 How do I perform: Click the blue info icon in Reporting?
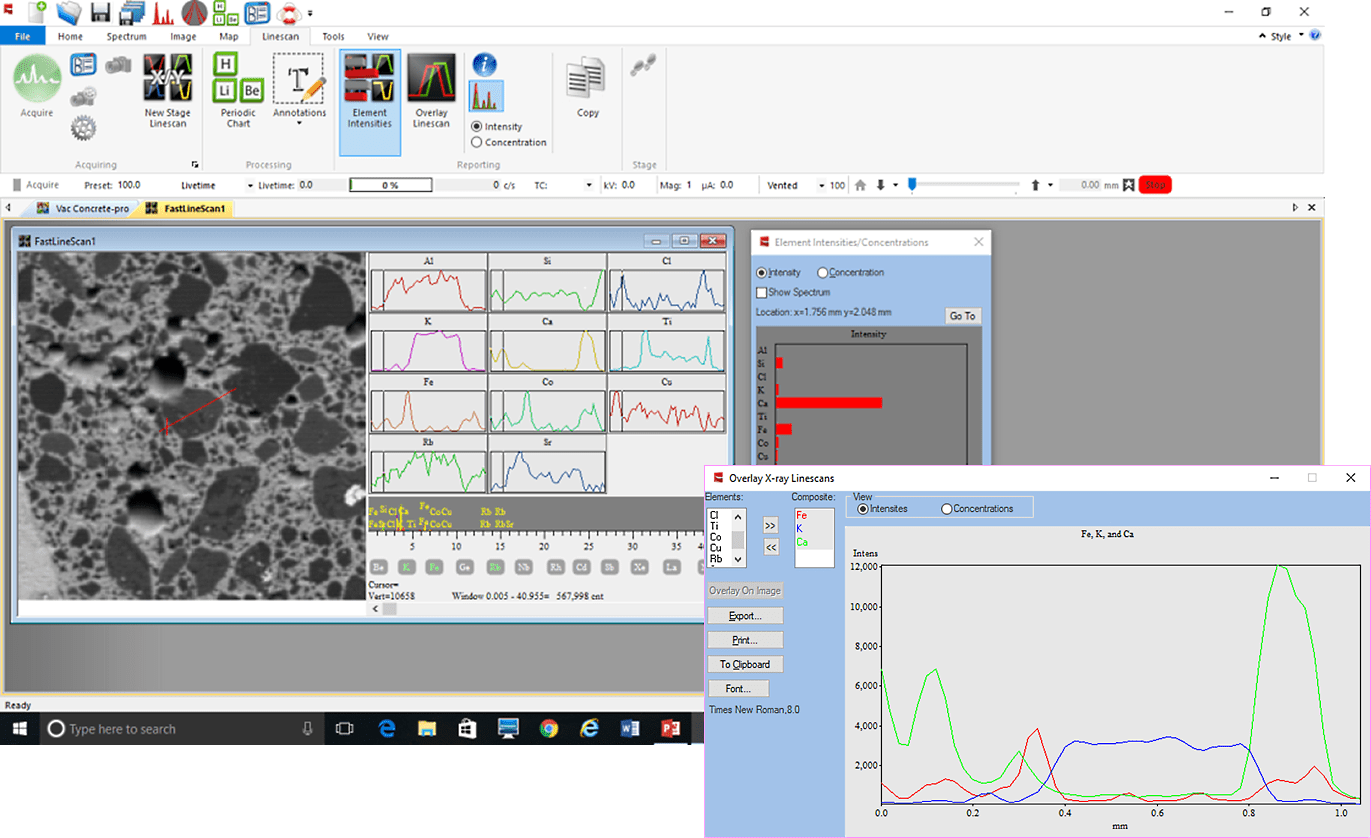(x=485, y=65)
